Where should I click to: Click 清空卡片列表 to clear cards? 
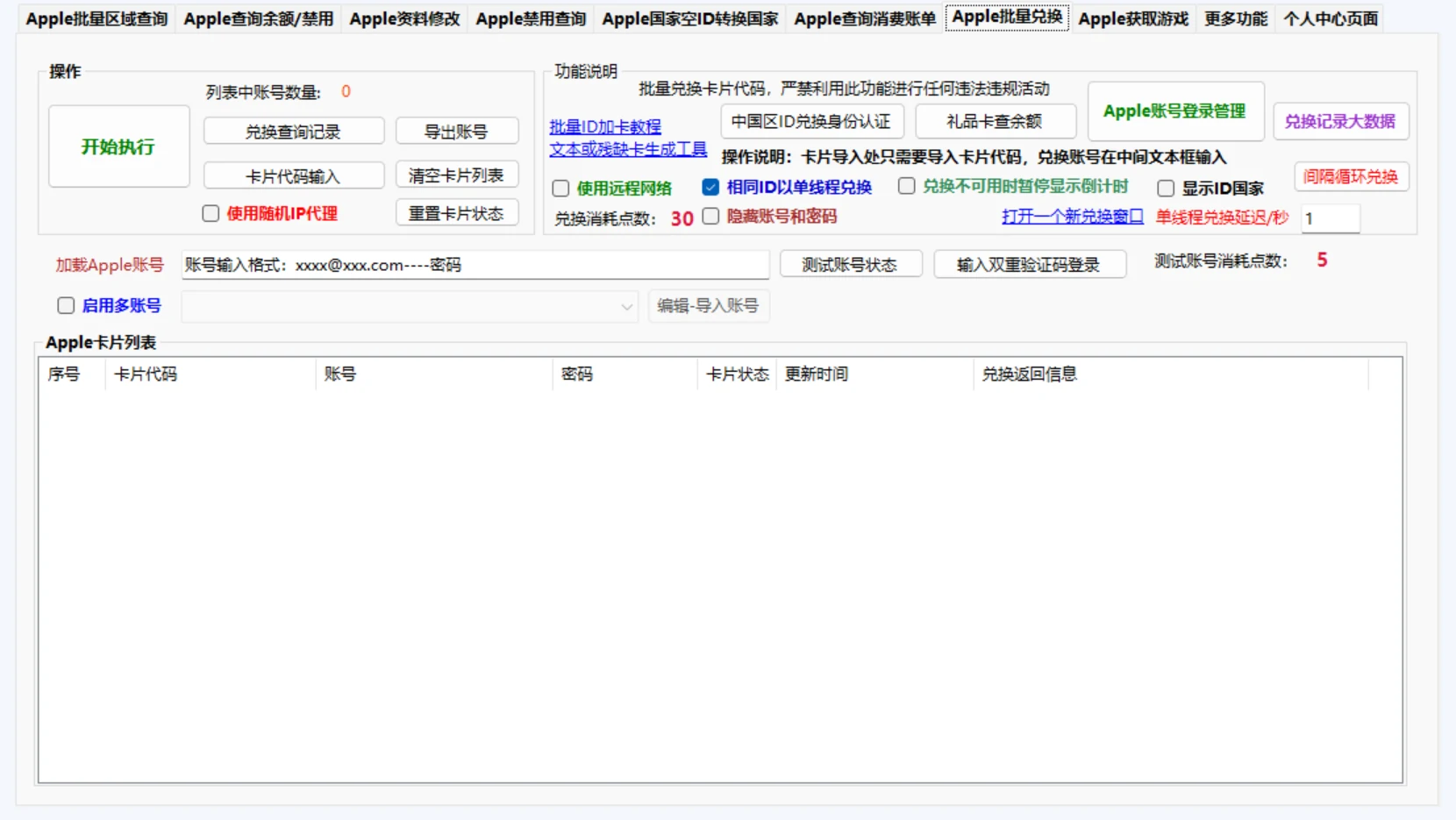(x=457, y=175)
